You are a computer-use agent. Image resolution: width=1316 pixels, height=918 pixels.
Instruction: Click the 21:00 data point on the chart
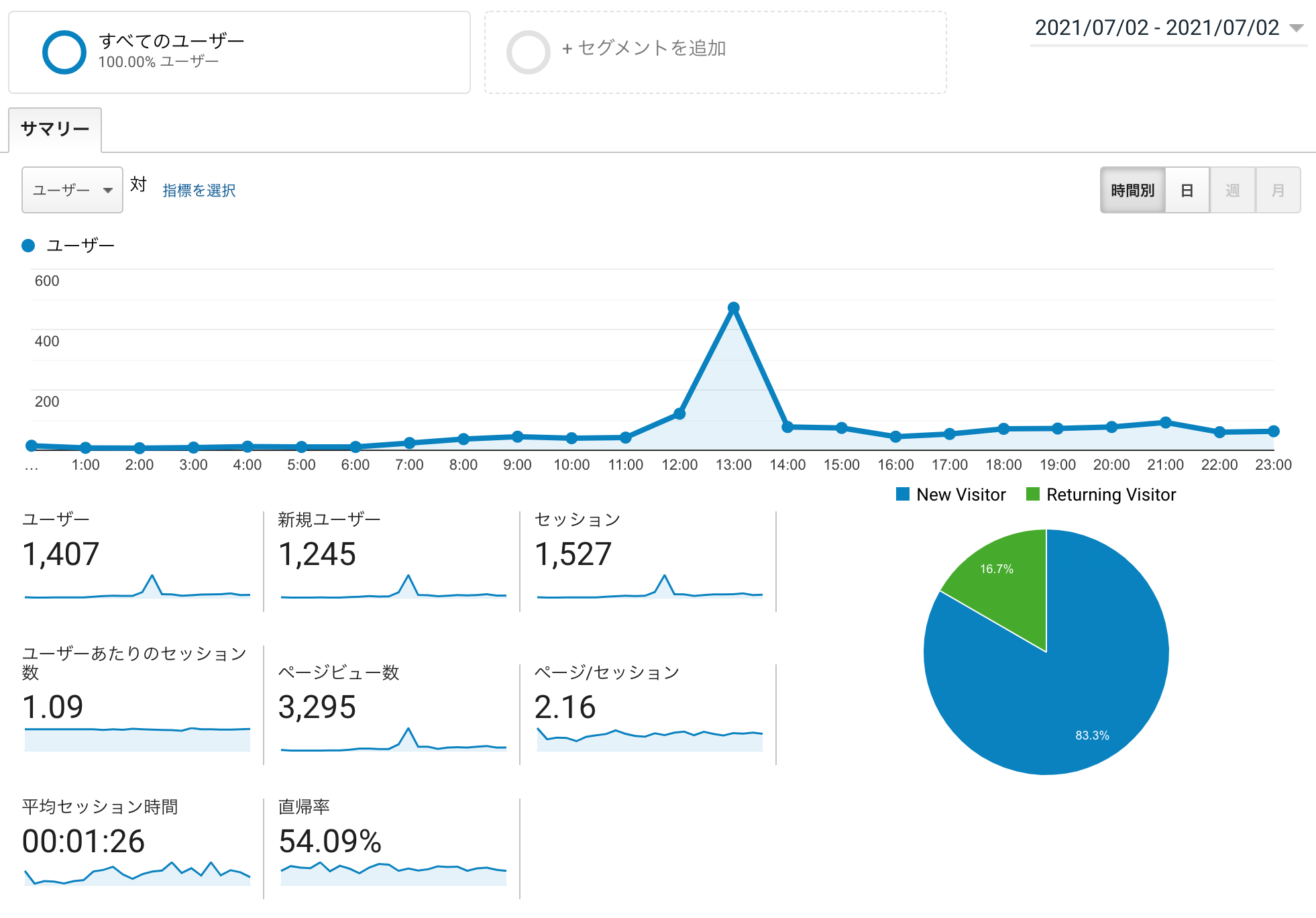[x=1165, y=423]
